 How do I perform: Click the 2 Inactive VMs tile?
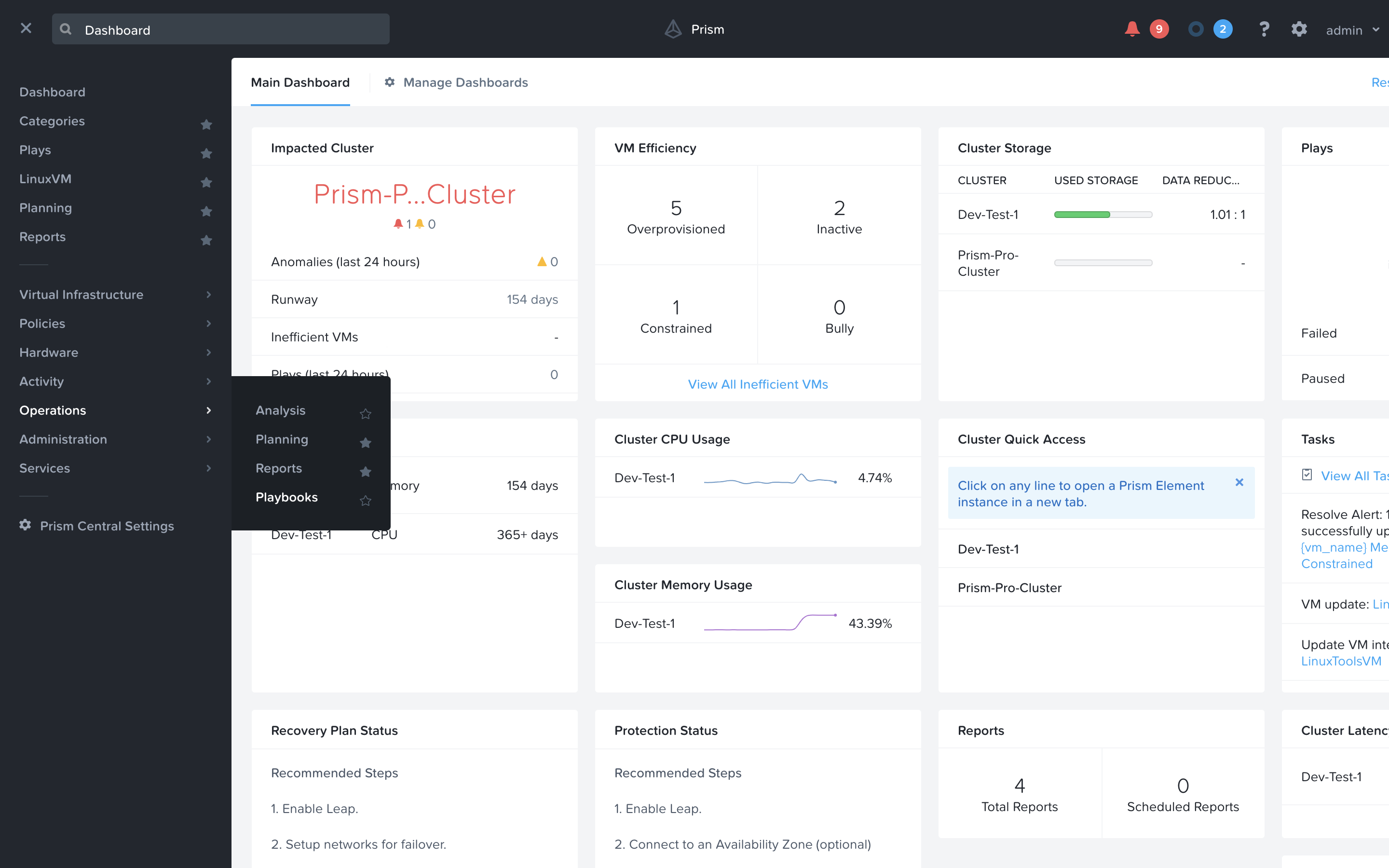point(839,215)
